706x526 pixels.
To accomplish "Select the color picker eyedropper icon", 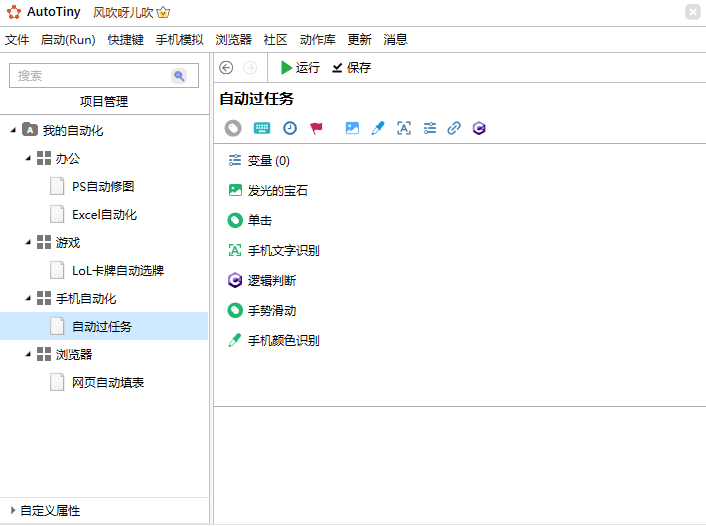I will pos(377,128).
